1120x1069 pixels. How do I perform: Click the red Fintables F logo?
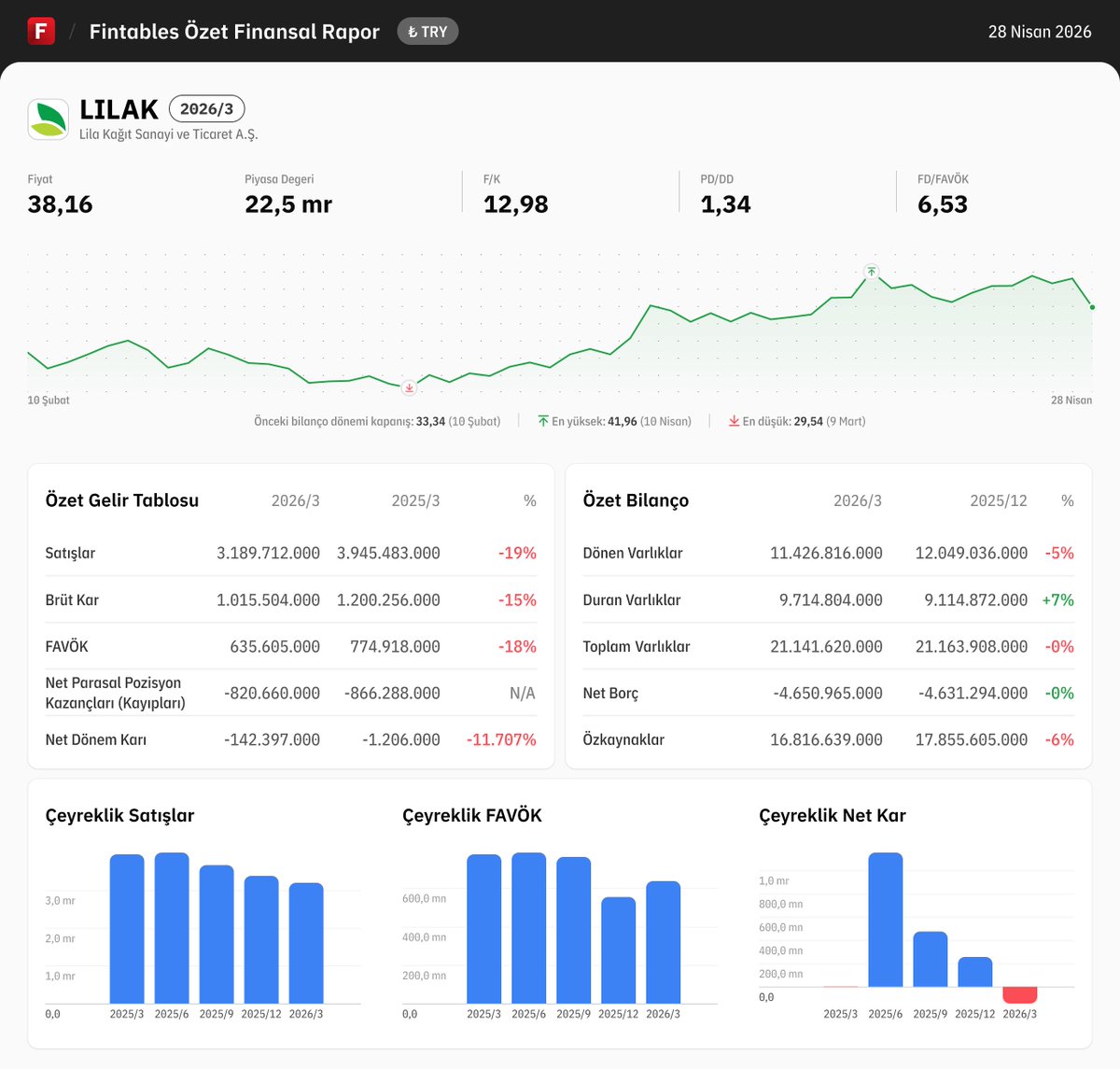pos(41,31)
